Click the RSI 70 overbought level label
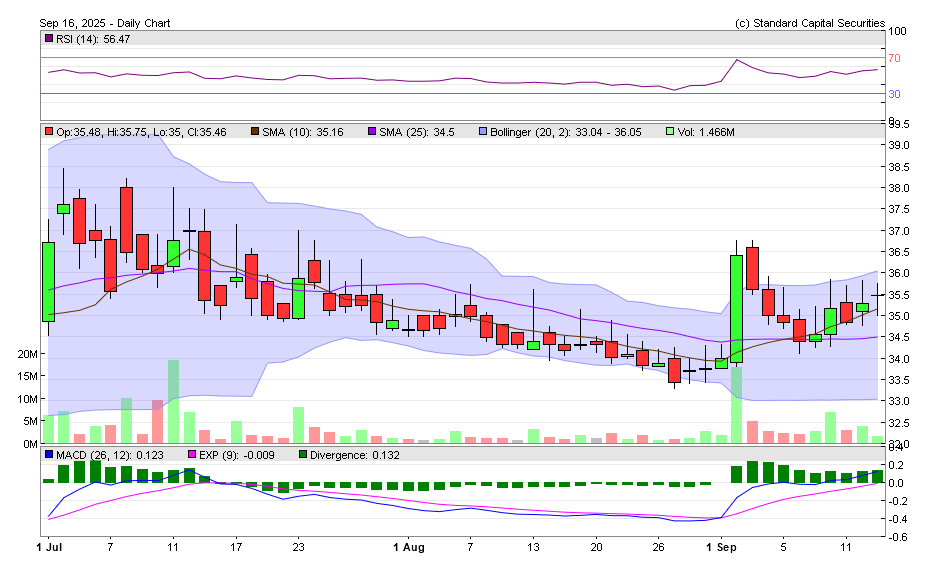 point(894,58)
